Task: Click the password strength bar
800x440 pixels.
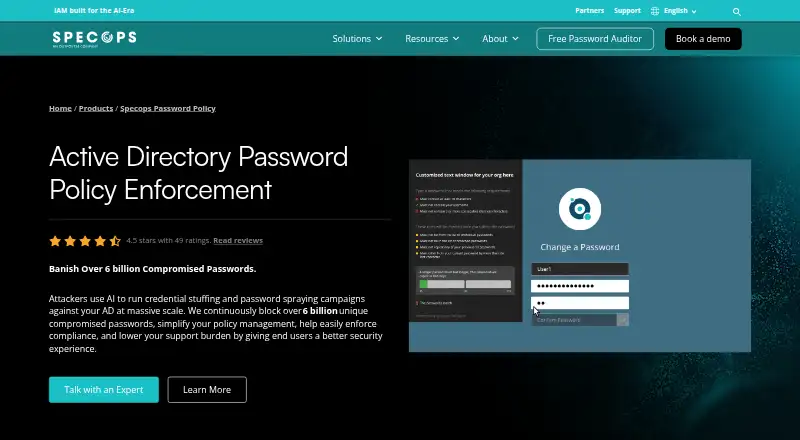Action: point(465,284)
